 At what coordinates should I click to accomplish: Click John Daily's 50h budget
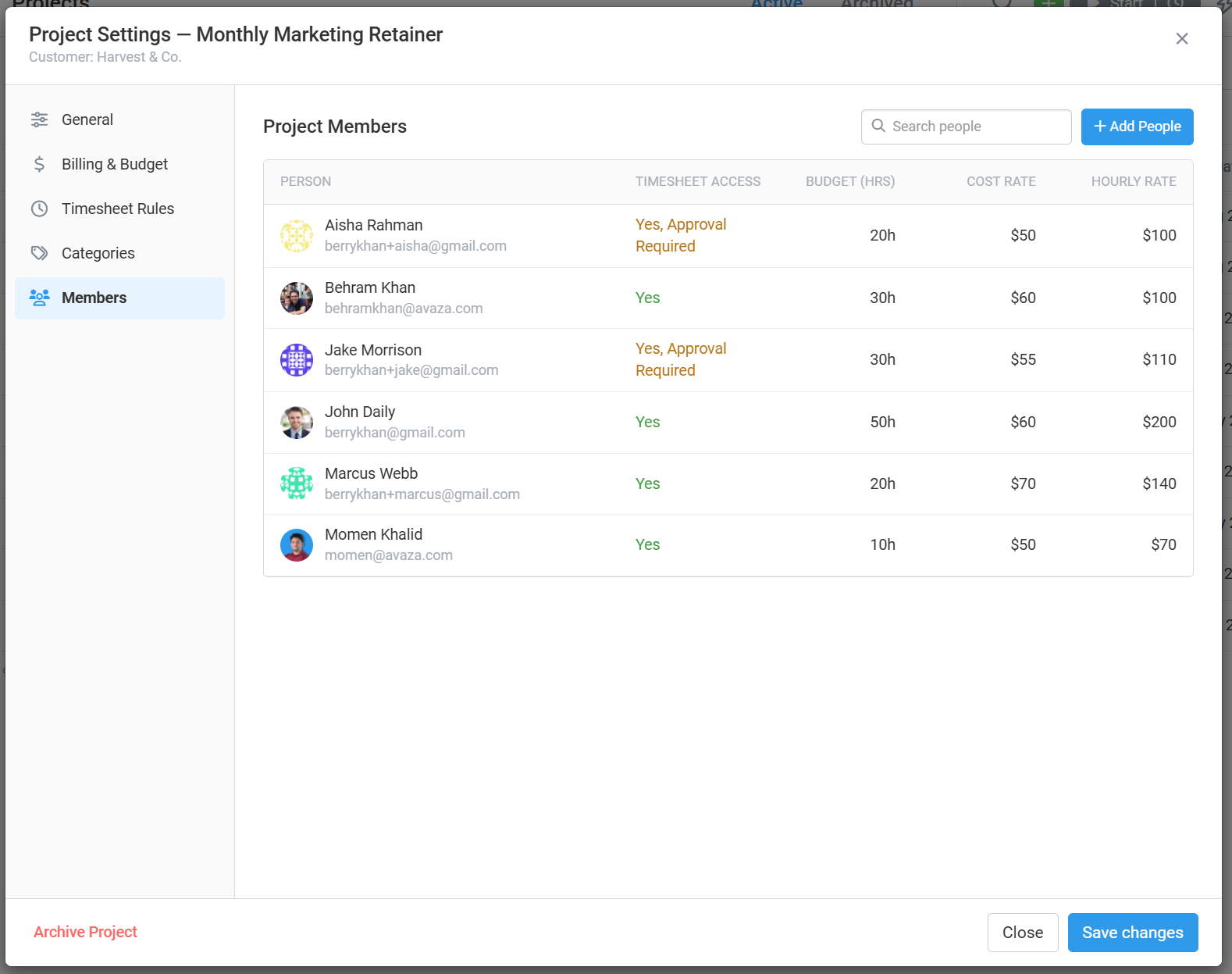(x=882, y=422)
